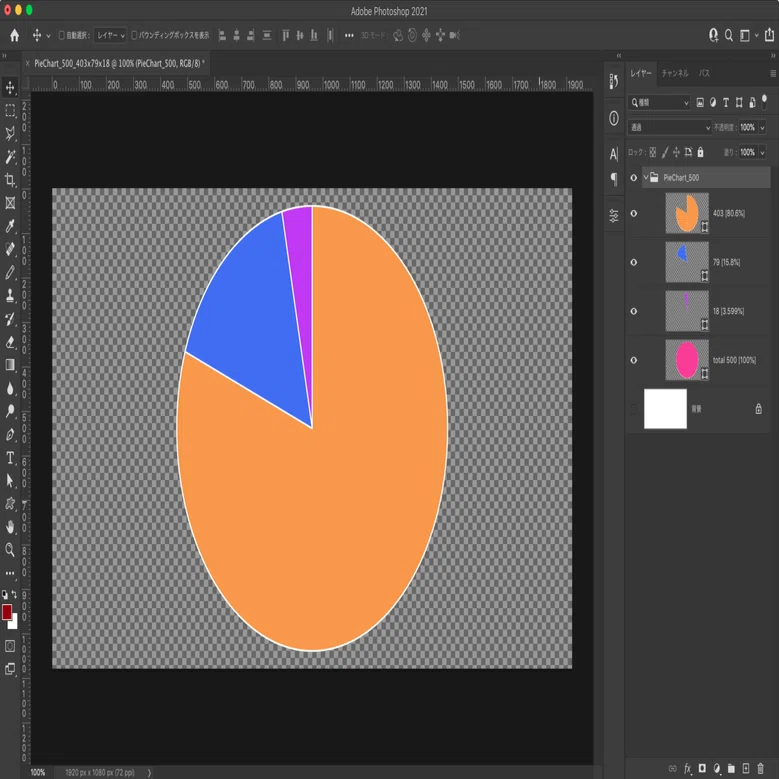Image resolution: width=779 pixels, height=779 pixels.
Task: Select the Crop tool
Action: pyautogui.click(x=10, y=179)
